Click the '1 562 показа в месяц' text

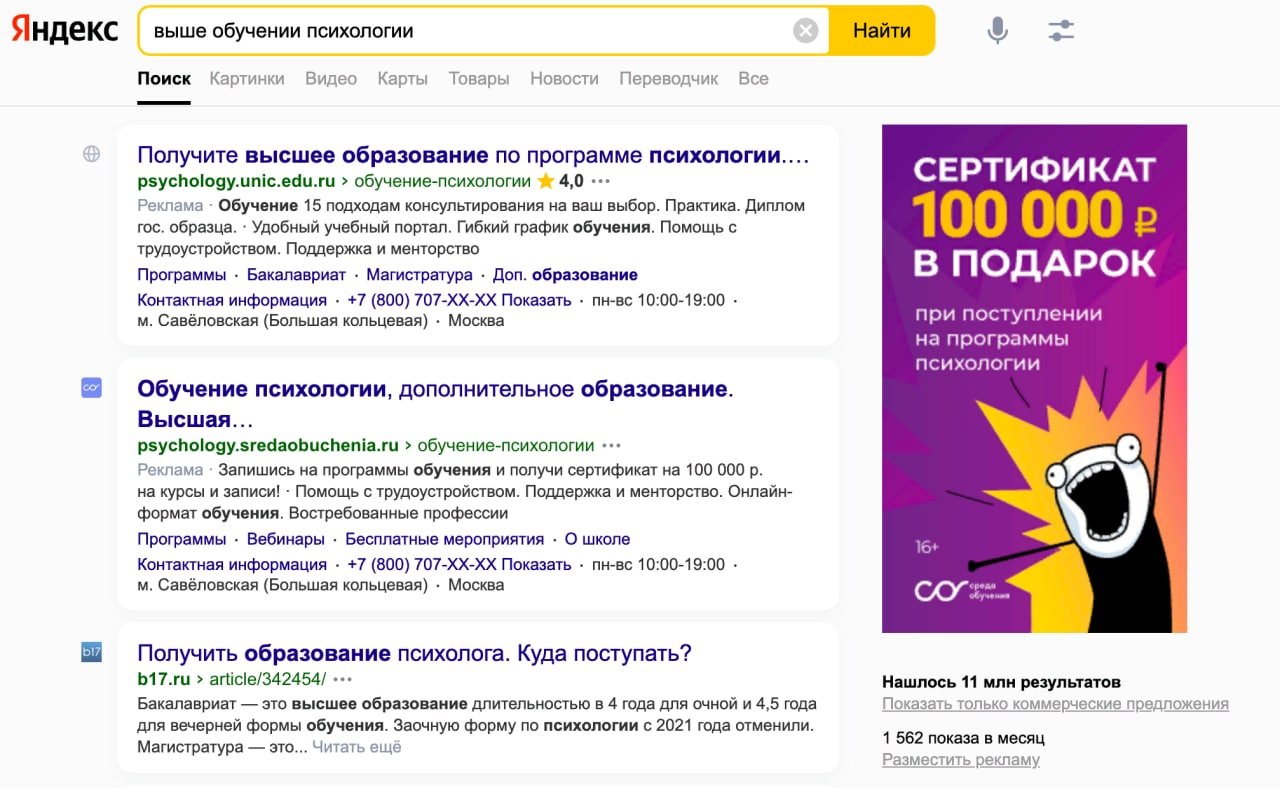pos(963,738)
